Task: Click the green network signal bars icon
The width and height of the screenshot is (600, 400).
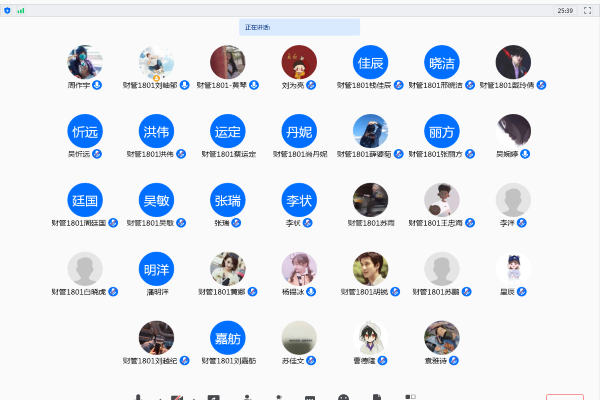Action: coord(21,10)
